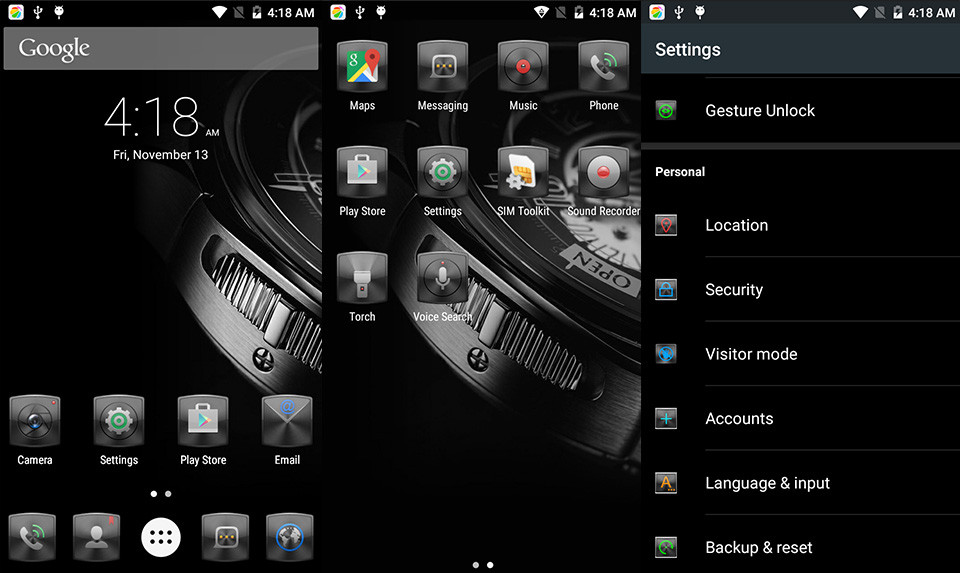The width and height of the screenshot is (960, 573).
Task: Open Language & input settings
Action: tap(801, 483)
